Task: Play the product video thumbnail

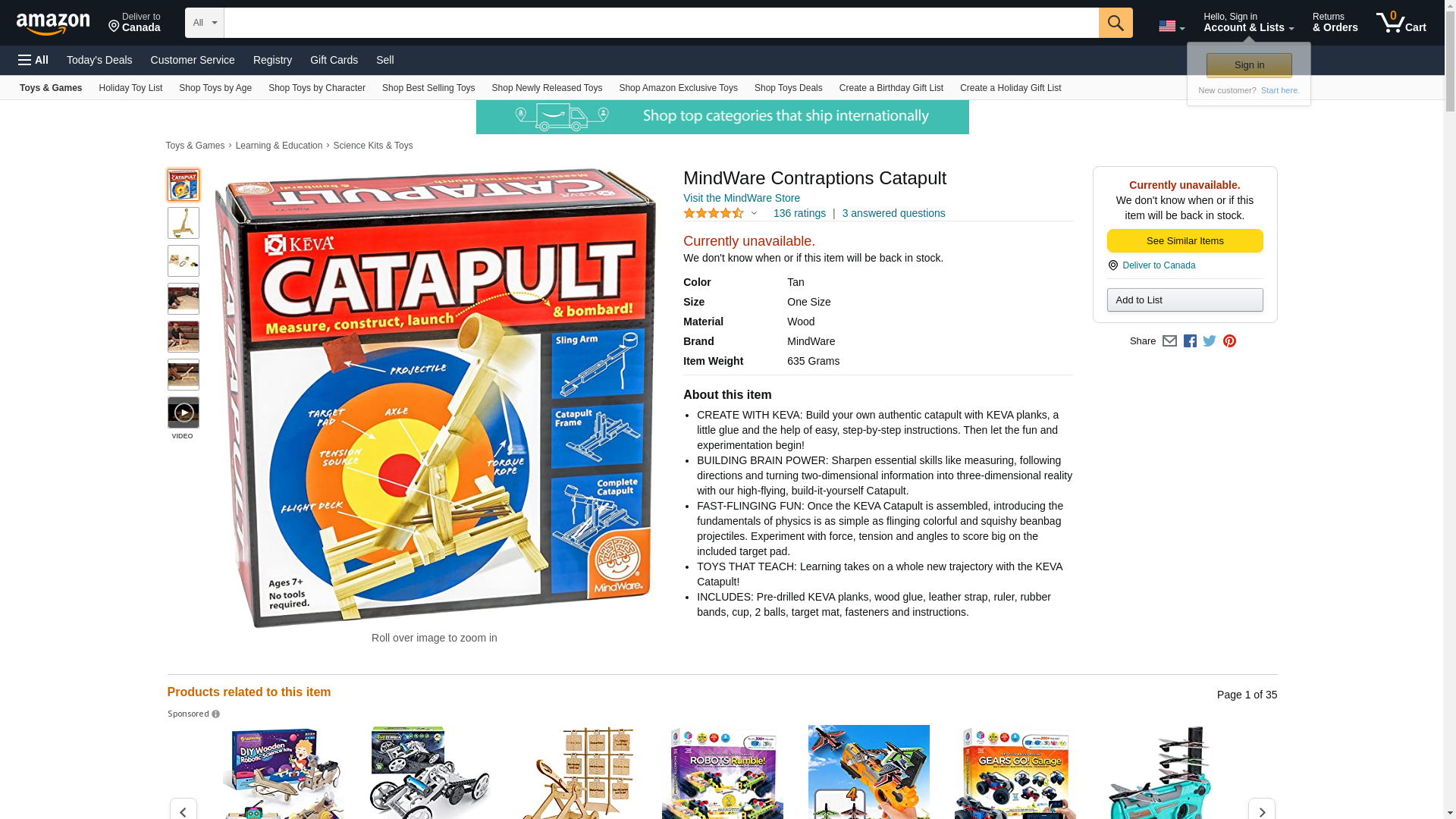Action: pyautogui.click(x=184, y=413)
